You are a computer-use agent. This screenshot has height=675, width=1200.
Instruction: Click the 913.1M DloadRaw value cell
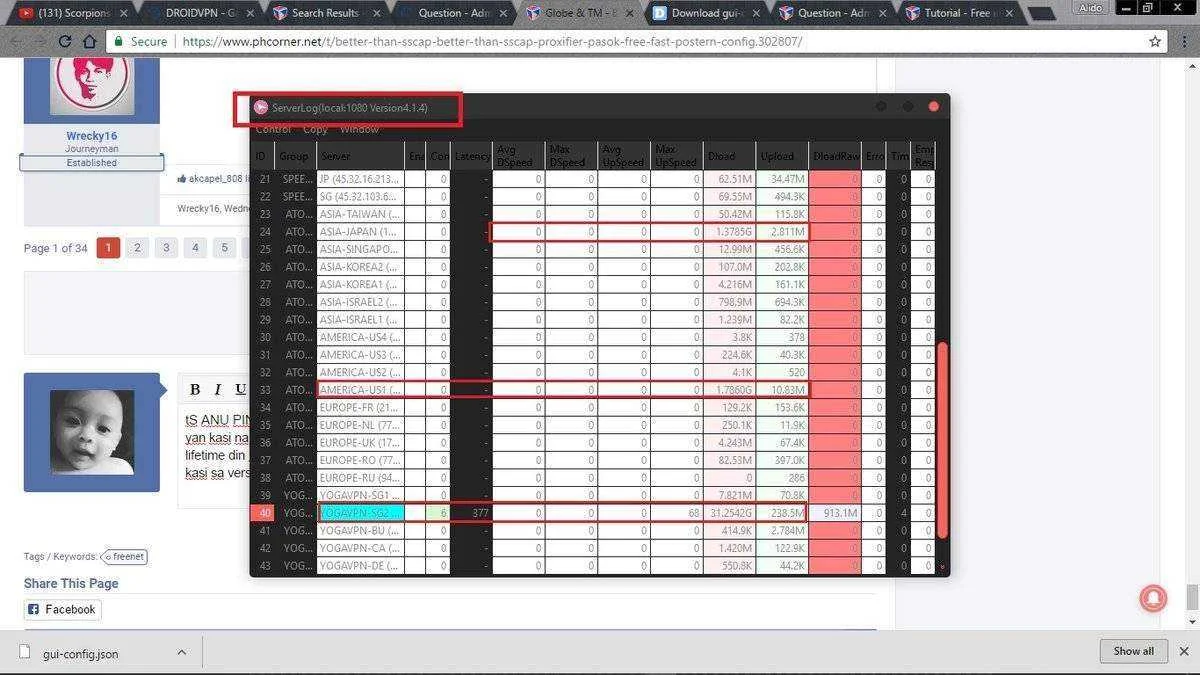click(835, 513)
